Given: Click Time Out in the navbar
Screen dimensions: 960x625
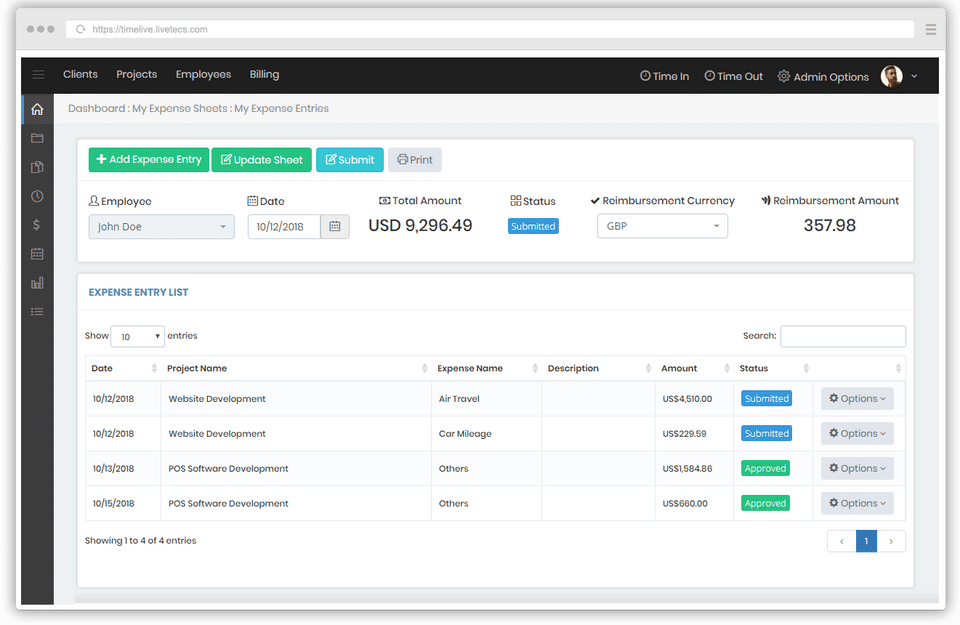Looking at the screenshot, I should (x=733, y=77).
